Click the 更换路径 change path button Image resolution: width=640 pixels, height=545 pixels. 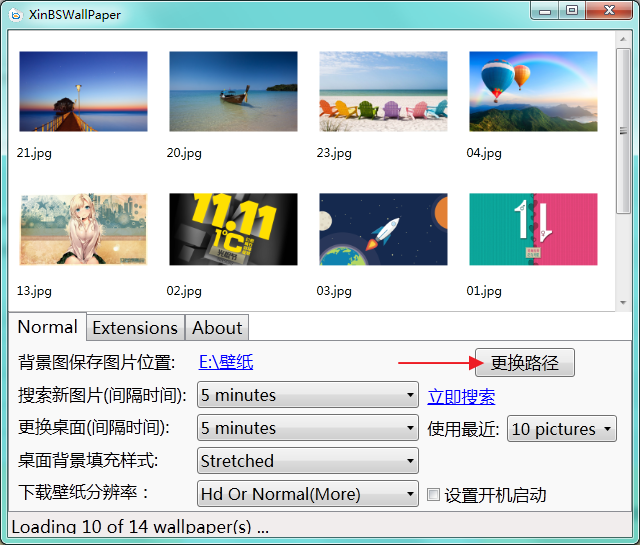pos(525,363)
